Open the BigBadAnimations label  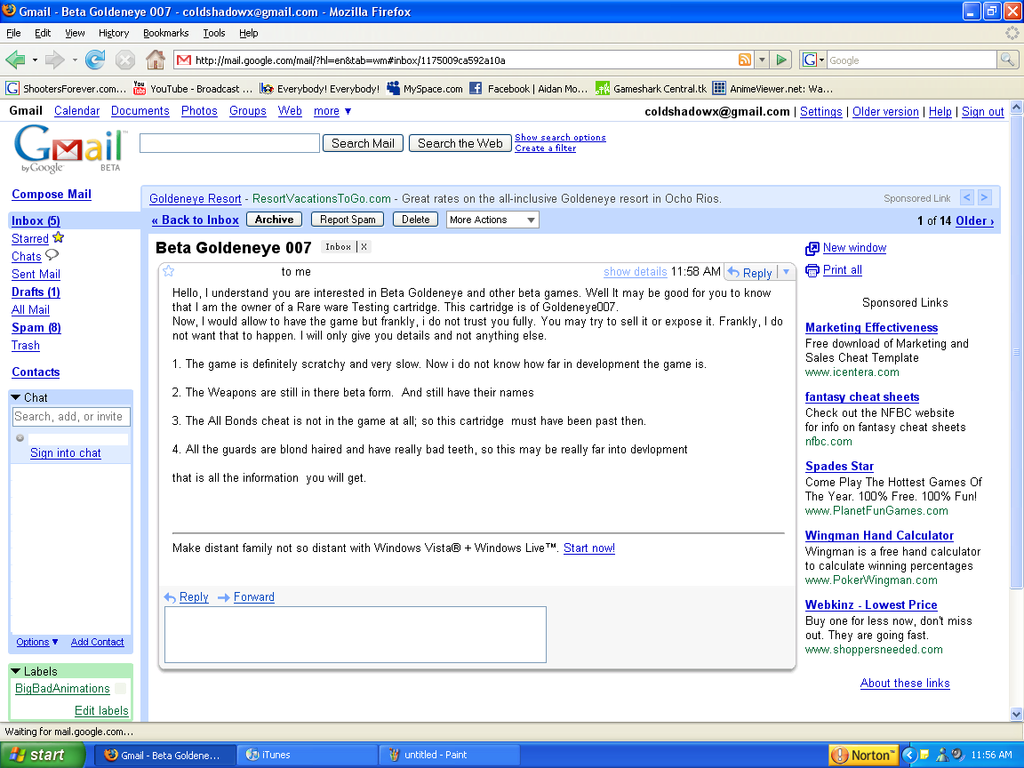[x=63, y=688]
